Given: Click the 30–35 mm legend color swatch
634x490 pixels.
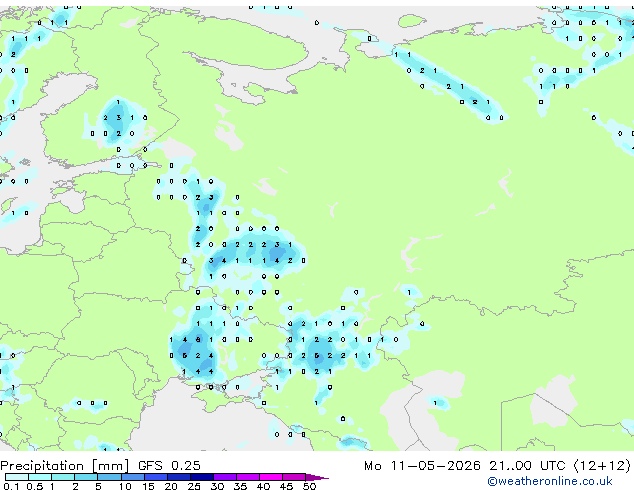Looking at the screenshot, I should (x=225, y=477).
